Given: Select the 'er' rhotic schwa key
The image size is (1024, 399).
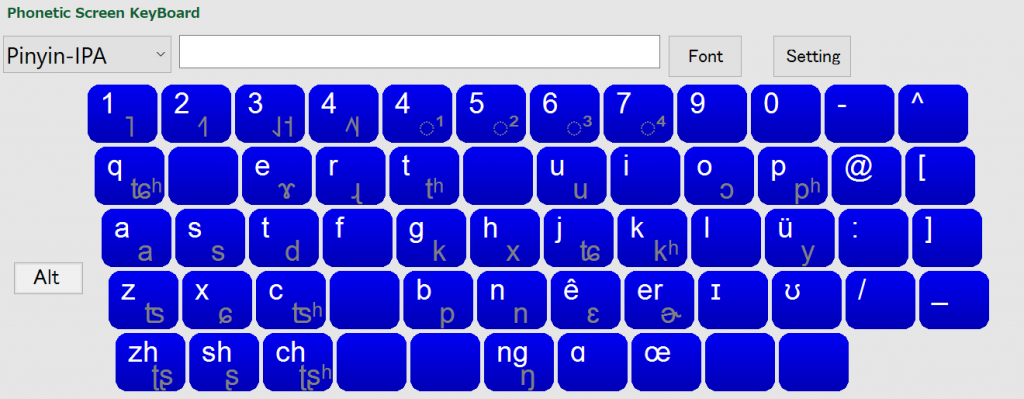Looking at the screenshot, I should coord(660,300).
